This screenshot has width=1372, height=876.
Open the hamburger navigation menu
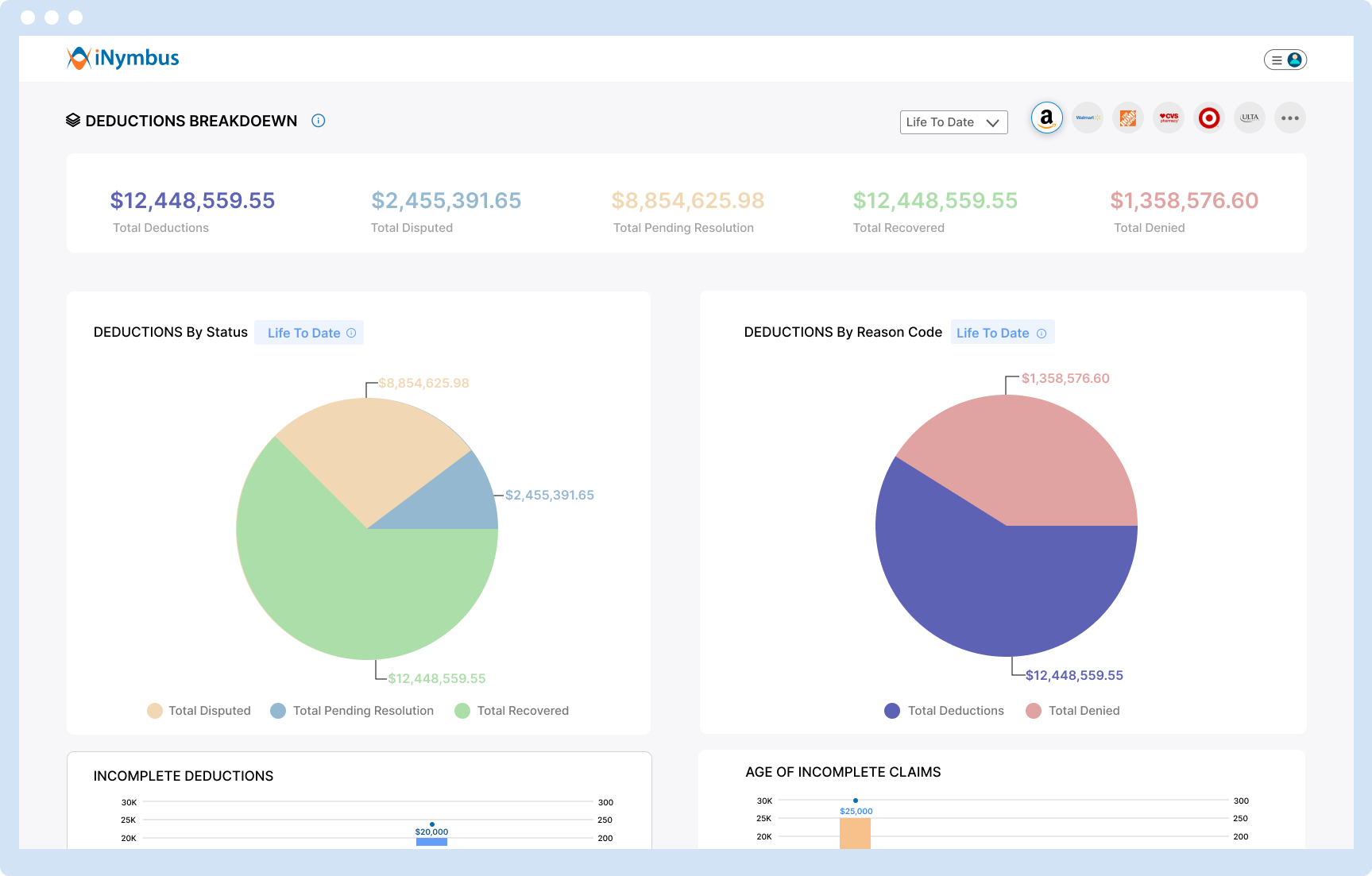1277,59
